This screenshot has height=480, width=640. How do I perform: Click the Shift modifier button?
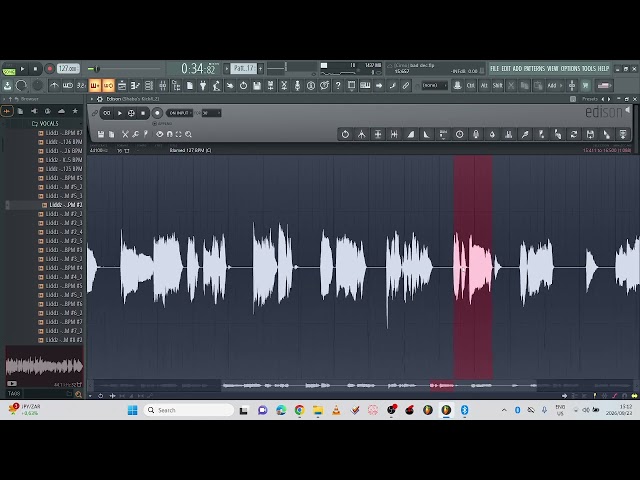[498, 86]
